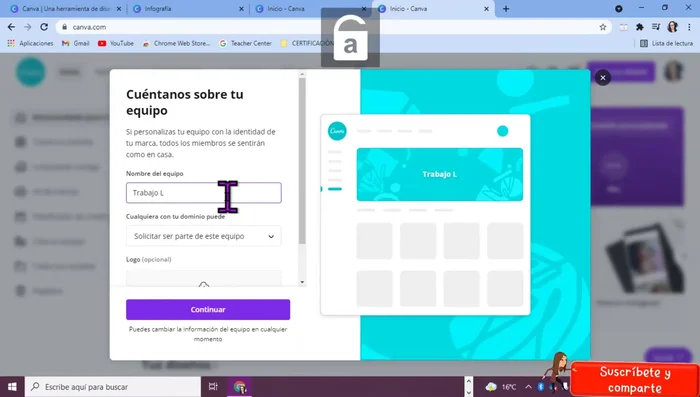This screenshot has height=397, width=700.
Task: Open the weather widget showing 16°C
Action: (501, 387)
